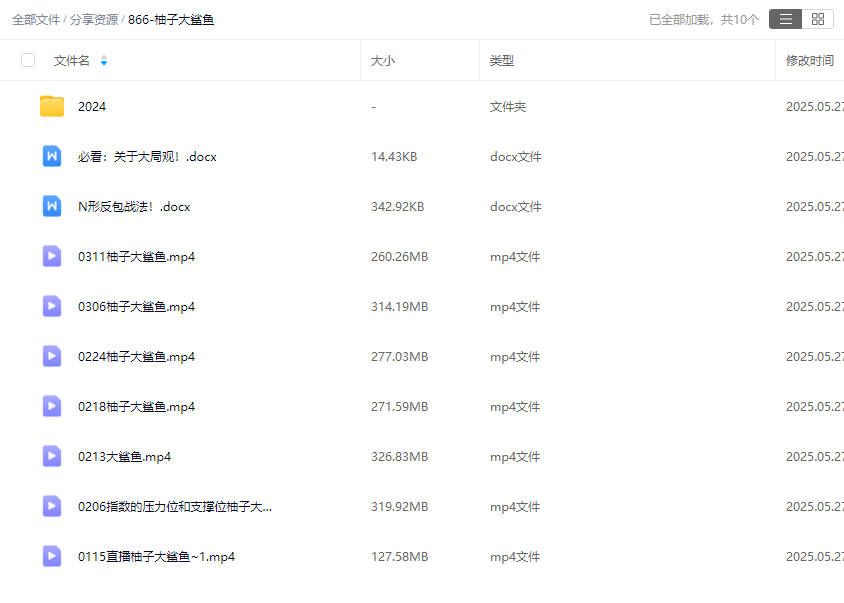Image resolution: width=844 pixels, height=603 pixels.
Task: Click the 326.83MB size cell
Action: tap(399, 457)
